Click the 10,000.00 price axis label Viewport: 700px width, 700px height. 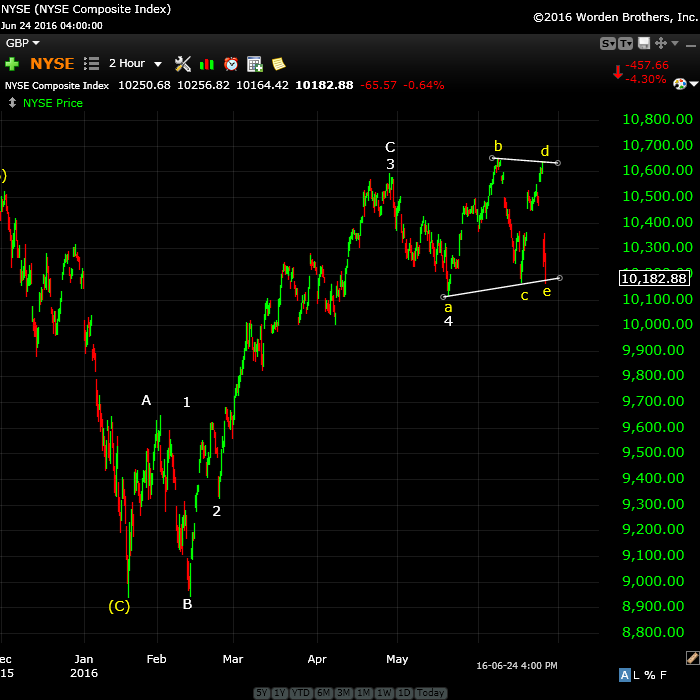(x=657, y=324)
